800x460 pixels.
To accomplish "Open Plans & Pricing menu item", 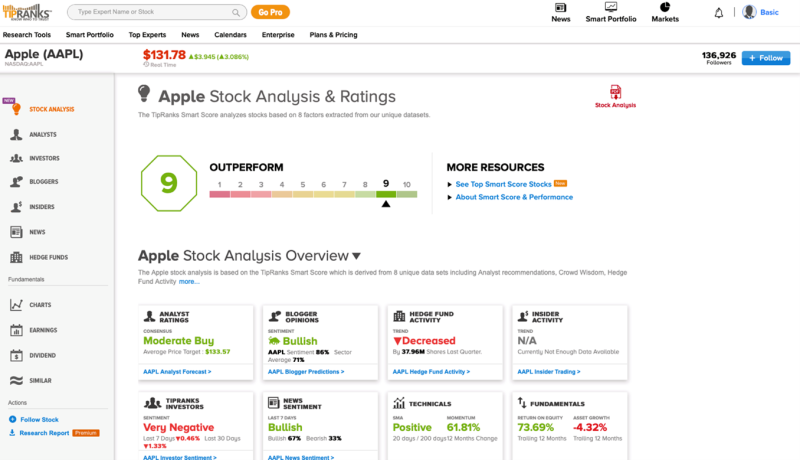I will (333, 35).
